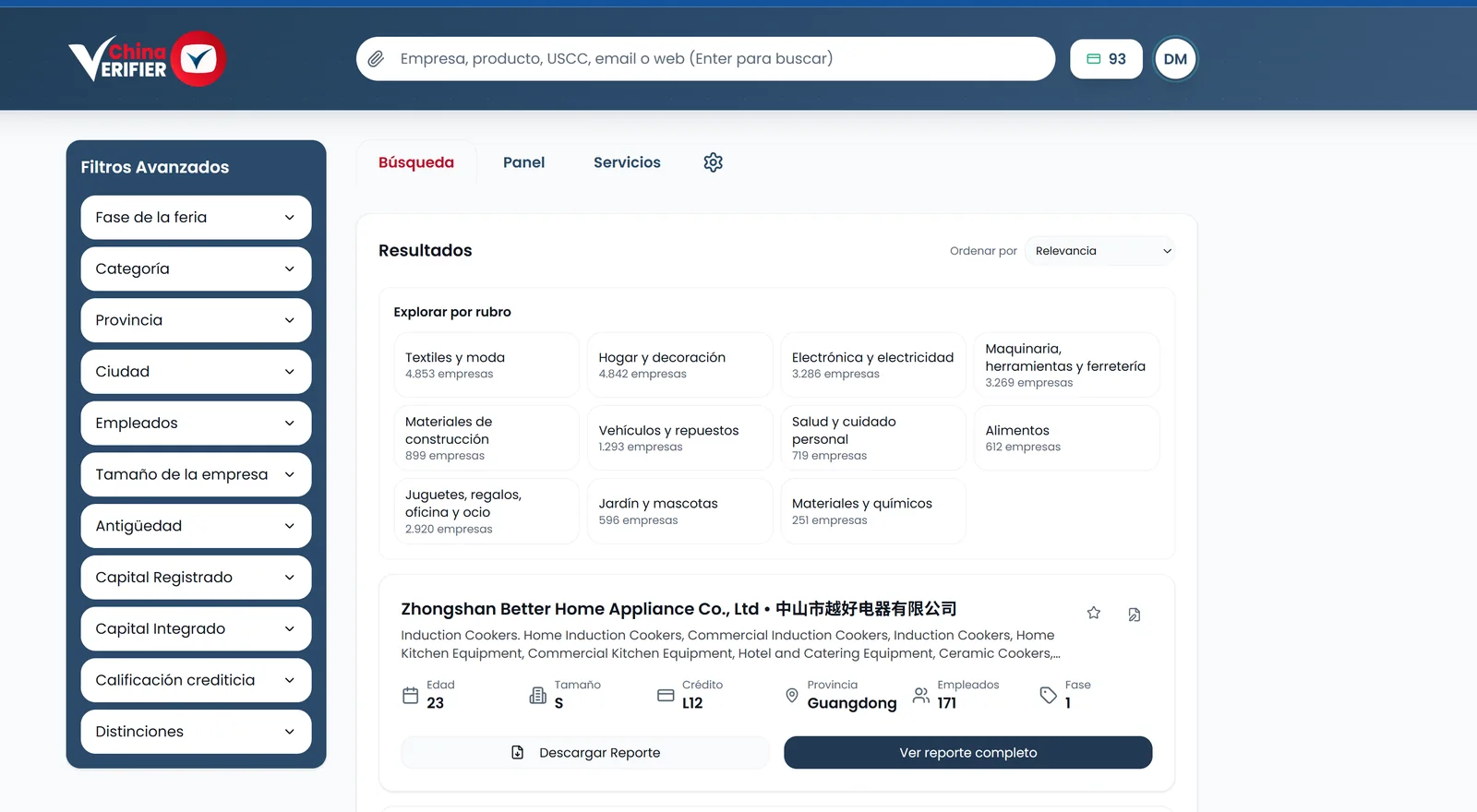
Task: Expand the Categoría filter
Action: click(x=196, y=269)
